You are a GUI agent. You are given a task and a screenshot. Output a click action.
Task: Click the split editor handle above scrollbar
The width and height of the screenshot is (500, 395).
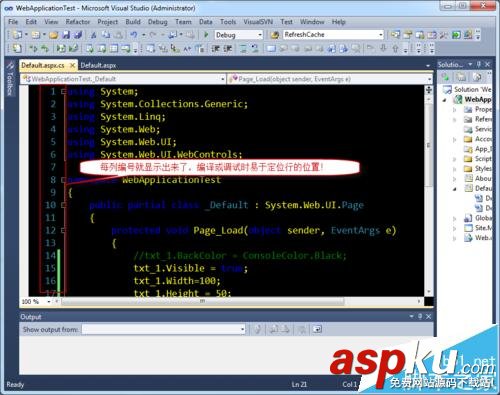(429, 89)
